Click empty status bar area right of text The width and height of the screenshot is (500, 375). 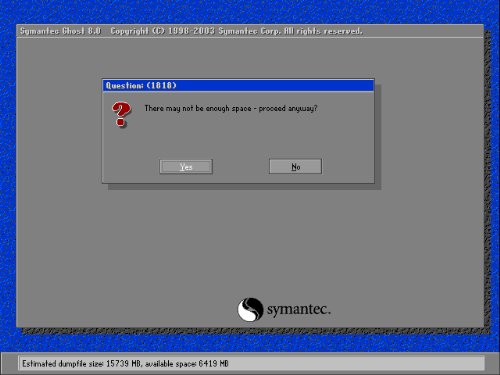pos(357,363)
